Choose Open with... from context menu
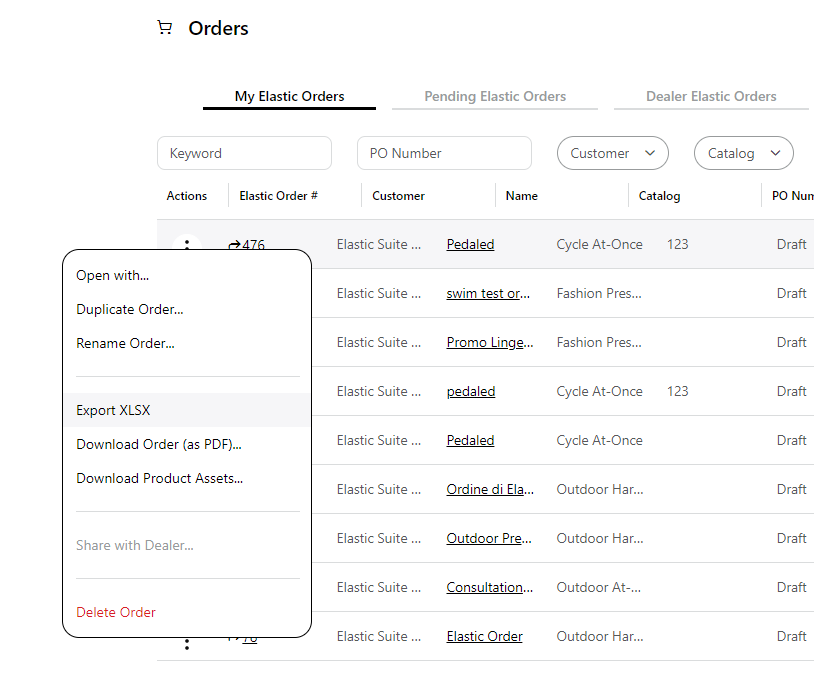 coord(112,275)
